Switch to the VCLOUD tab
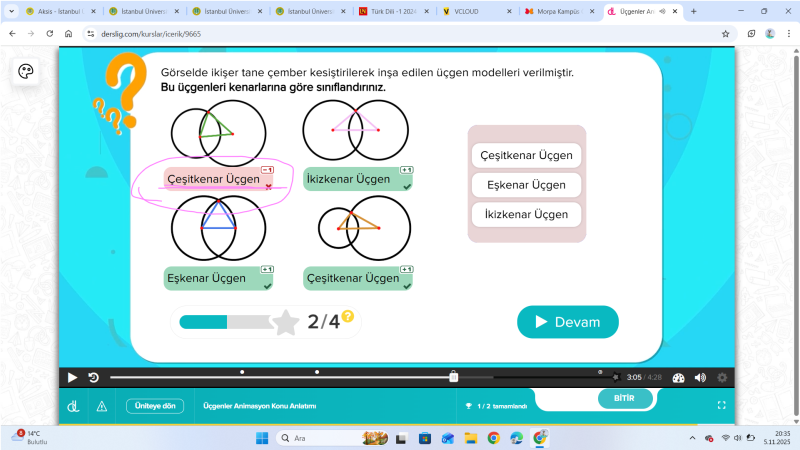This screenshot has width=800, height=450. coord(477,11)
